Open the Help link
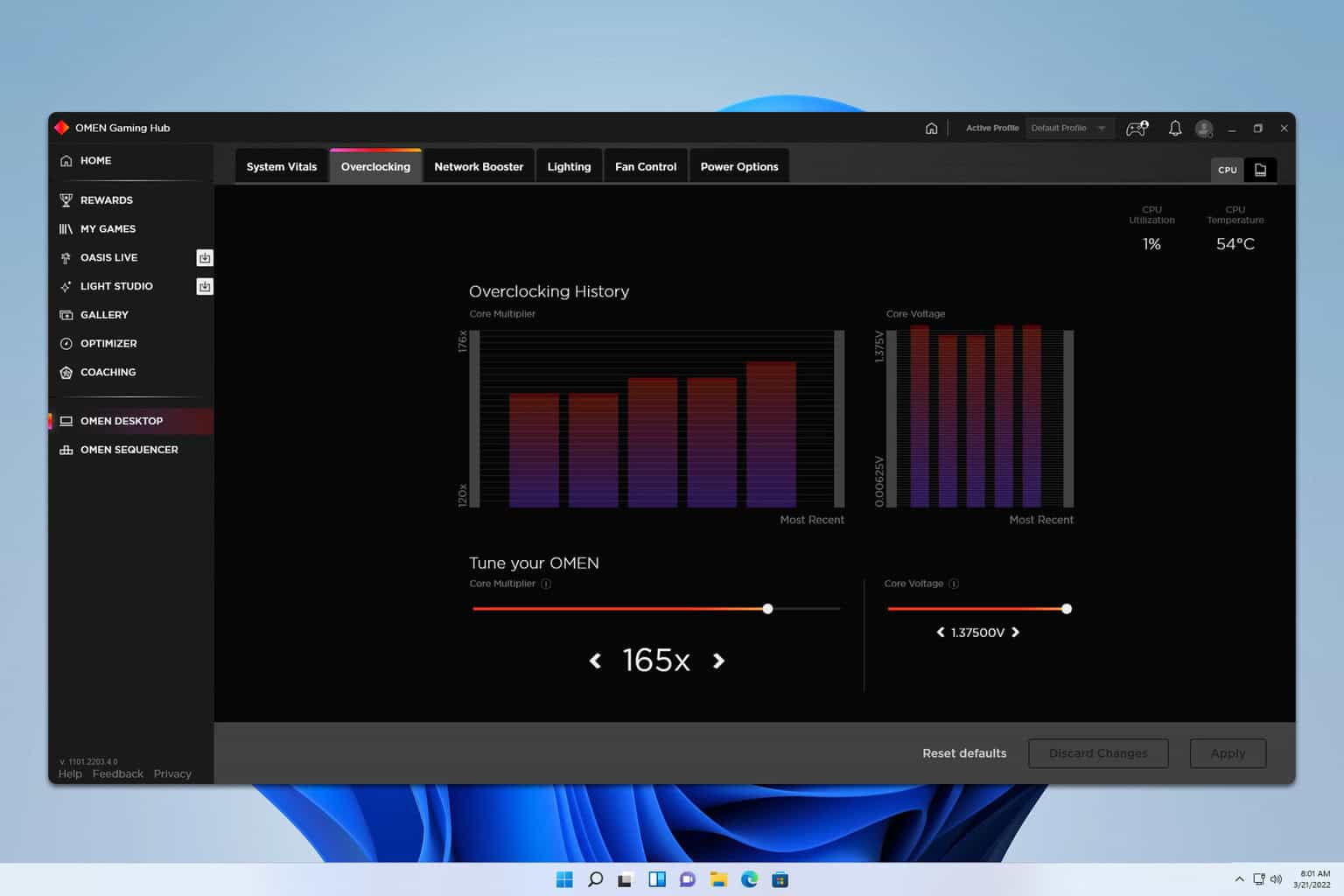Viewport: 1344px width, 896px height. pos(70,774)
